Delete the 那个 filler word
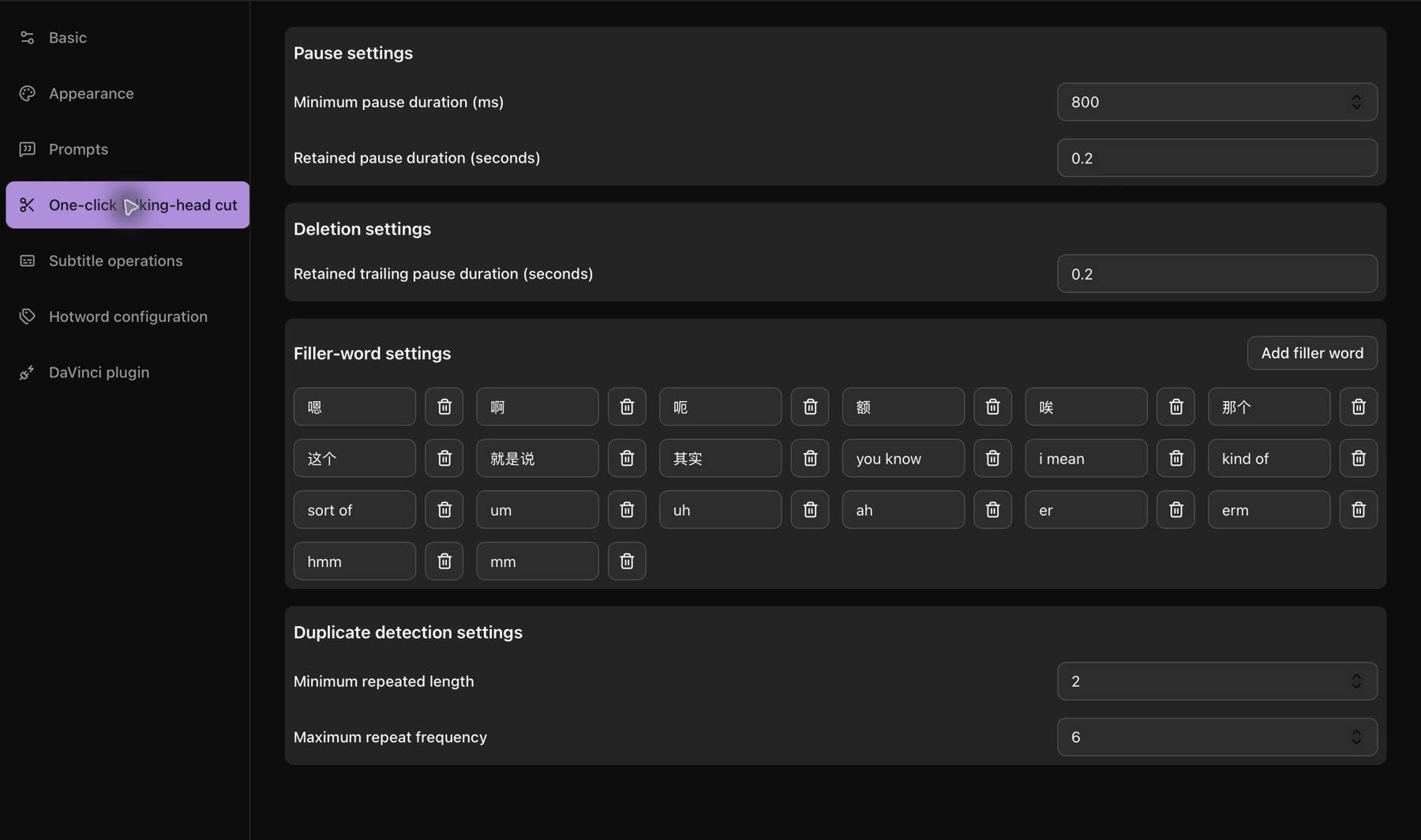 (x=1359, y=407)
